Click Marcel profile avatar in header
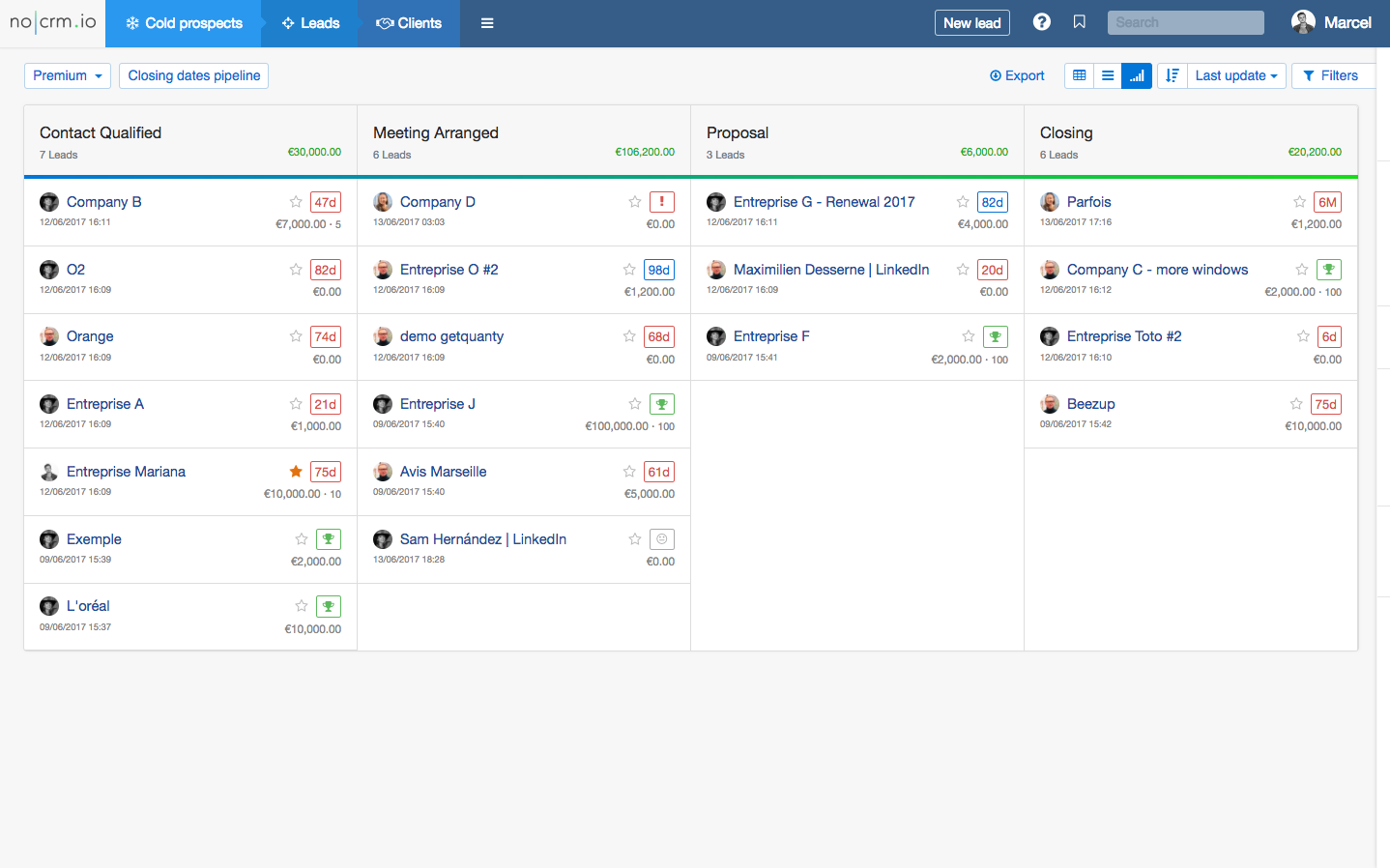 tap(1303, 22)
